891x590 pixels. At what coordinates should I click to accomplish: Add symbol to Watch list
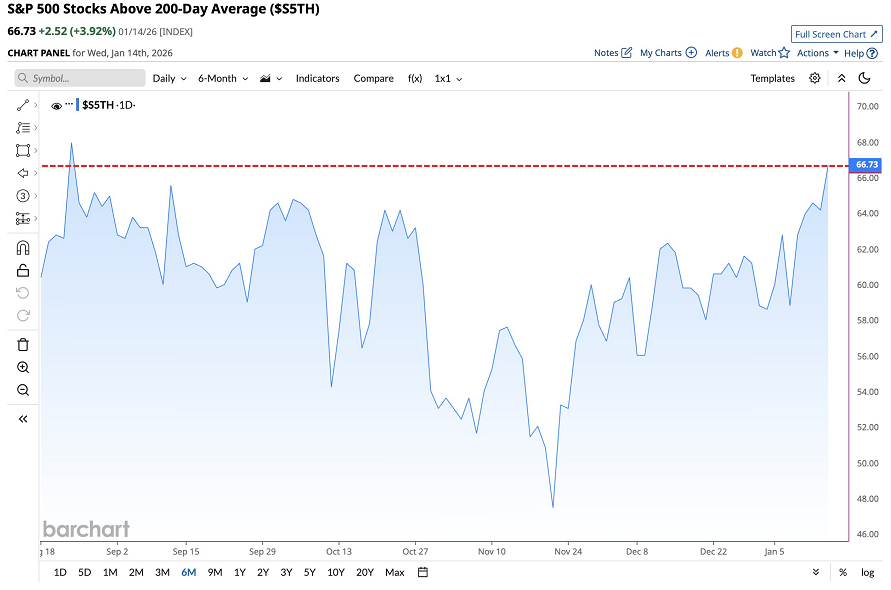770,53
